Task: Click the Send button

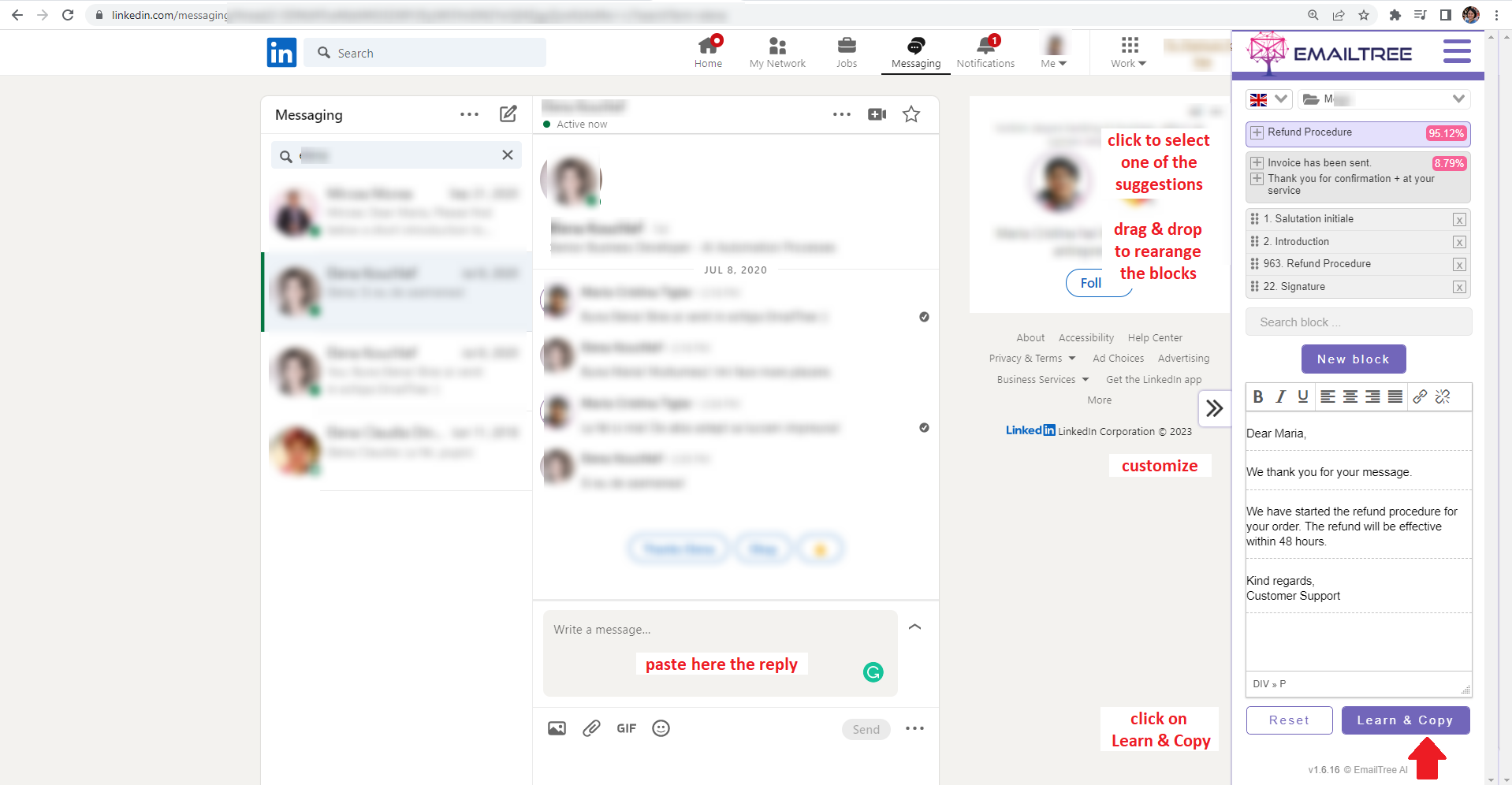Action: tap(866, 729)
